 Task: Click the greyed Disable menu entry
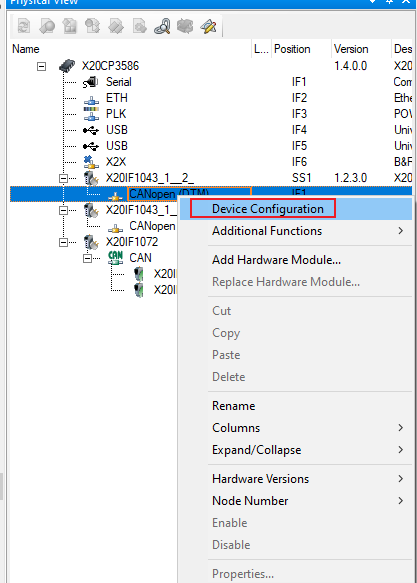295,545
